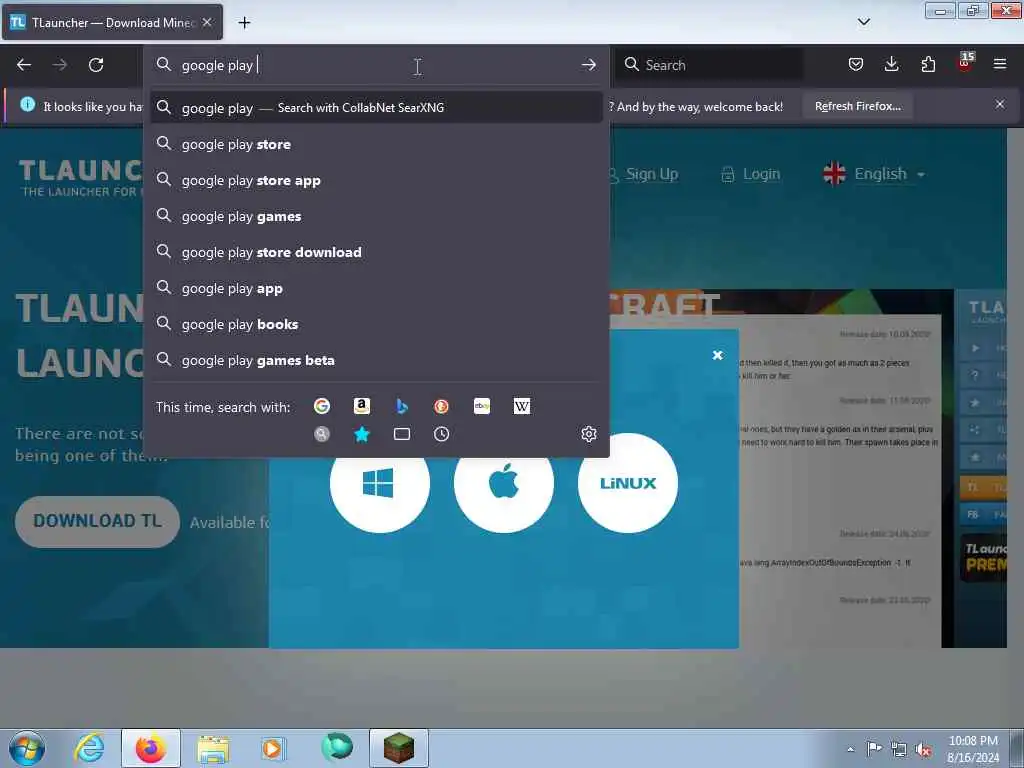
Task: Search this time with DuckDuckGo icon
Action: [x=441, y=406]
